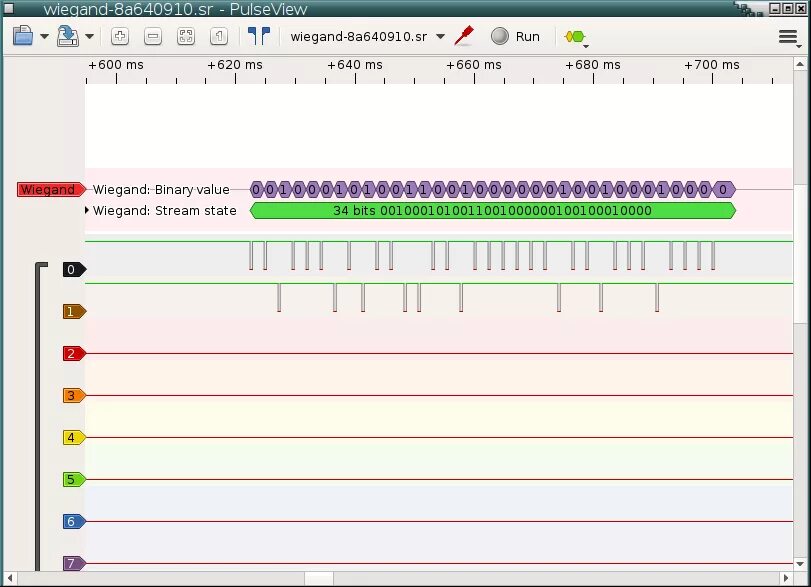Toggle the cursors flag icon
The height and width of the screenshot is (587, 811).
point(259,36)
